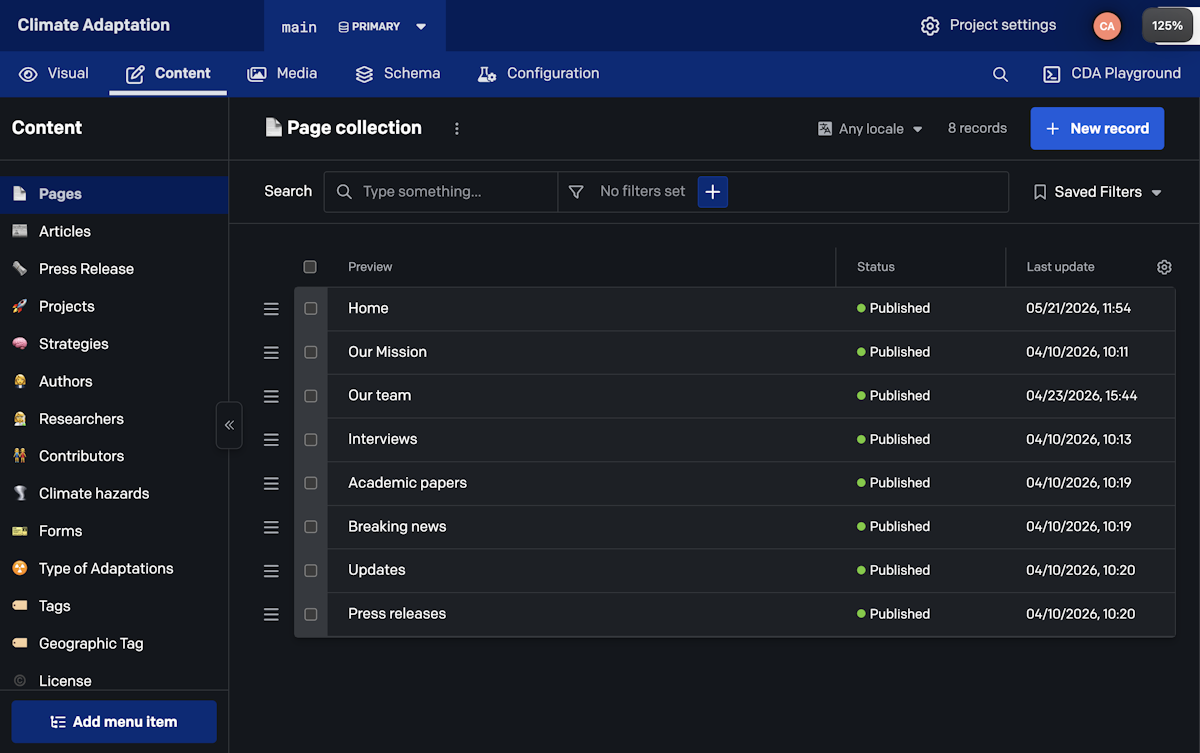Switch to the Configuration tab

538,74
